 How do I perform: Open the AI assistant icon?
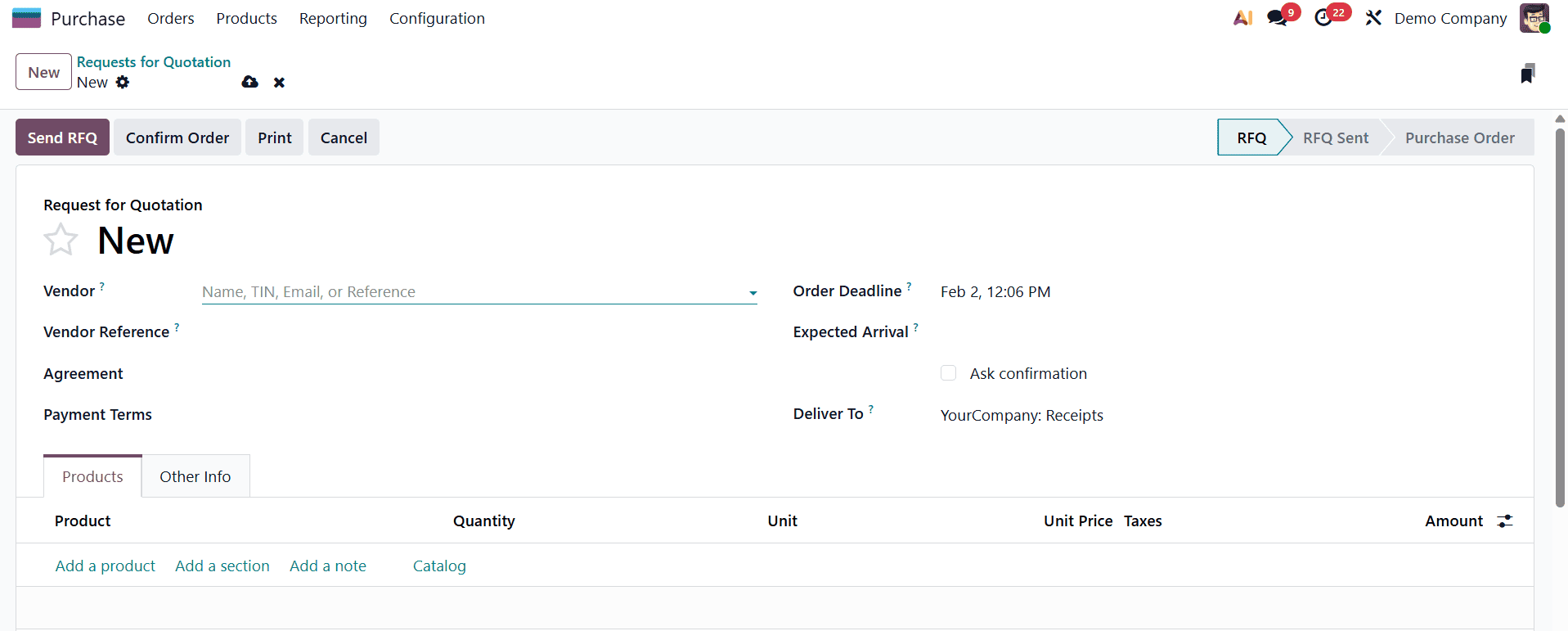point(1242,17)
